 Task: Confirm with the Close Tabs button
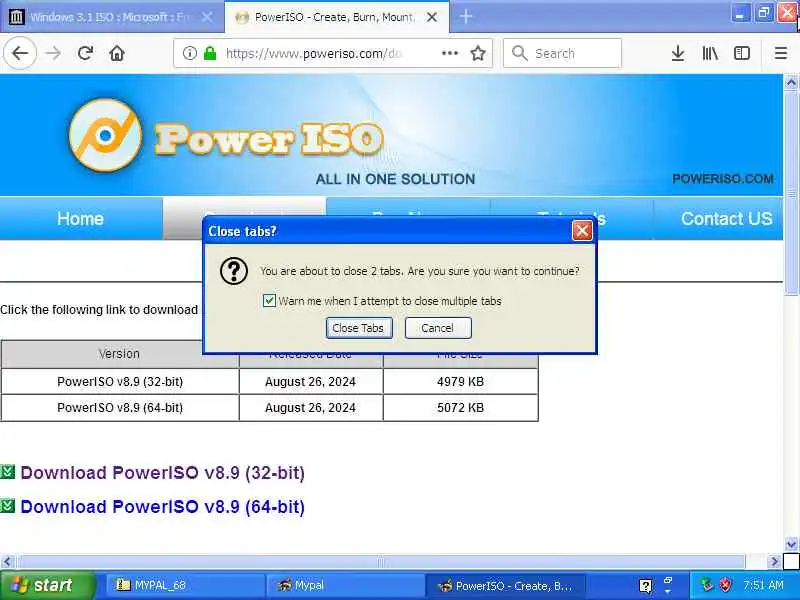(359, 328)
